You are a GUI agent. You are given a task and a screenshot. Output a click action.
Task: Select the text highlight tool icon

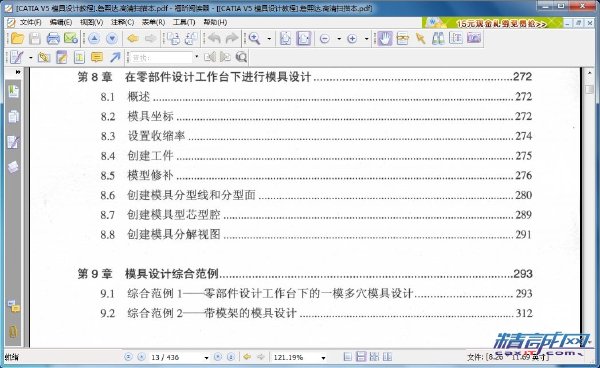(79, 58)
